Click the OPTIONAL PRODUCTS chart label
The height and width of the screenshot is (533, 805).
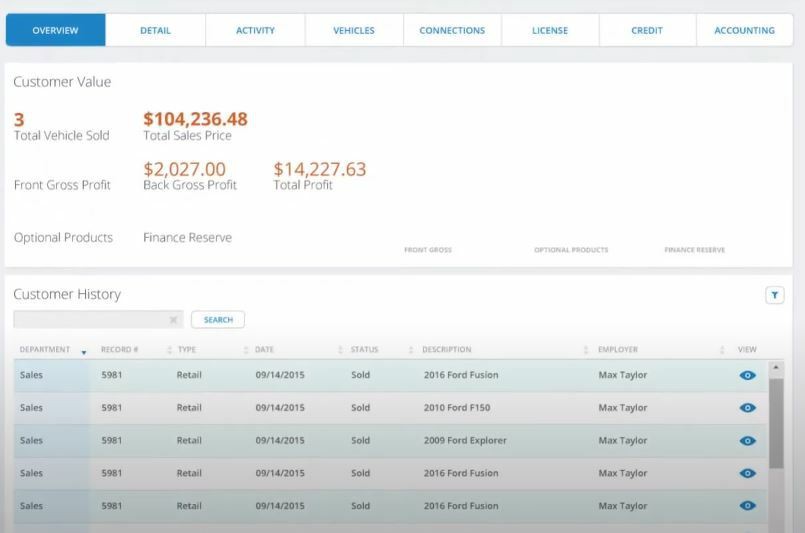coord(571,250)
